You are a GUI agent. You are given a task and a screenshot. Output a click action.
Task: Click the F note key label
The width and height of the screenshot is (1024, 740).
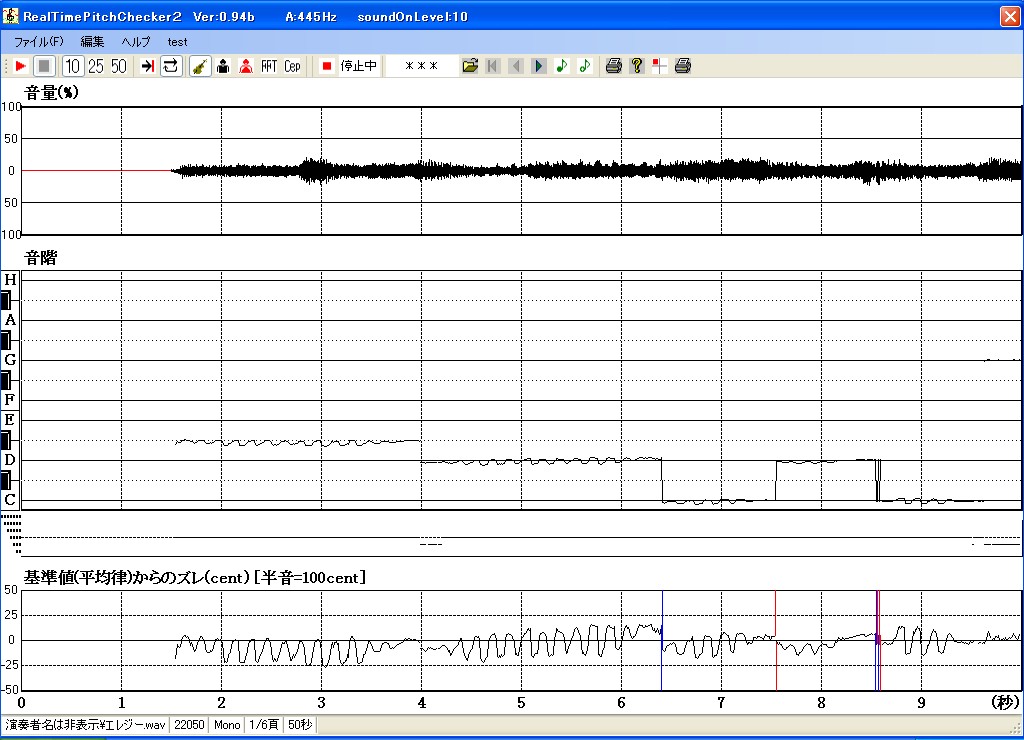(10, 400)
